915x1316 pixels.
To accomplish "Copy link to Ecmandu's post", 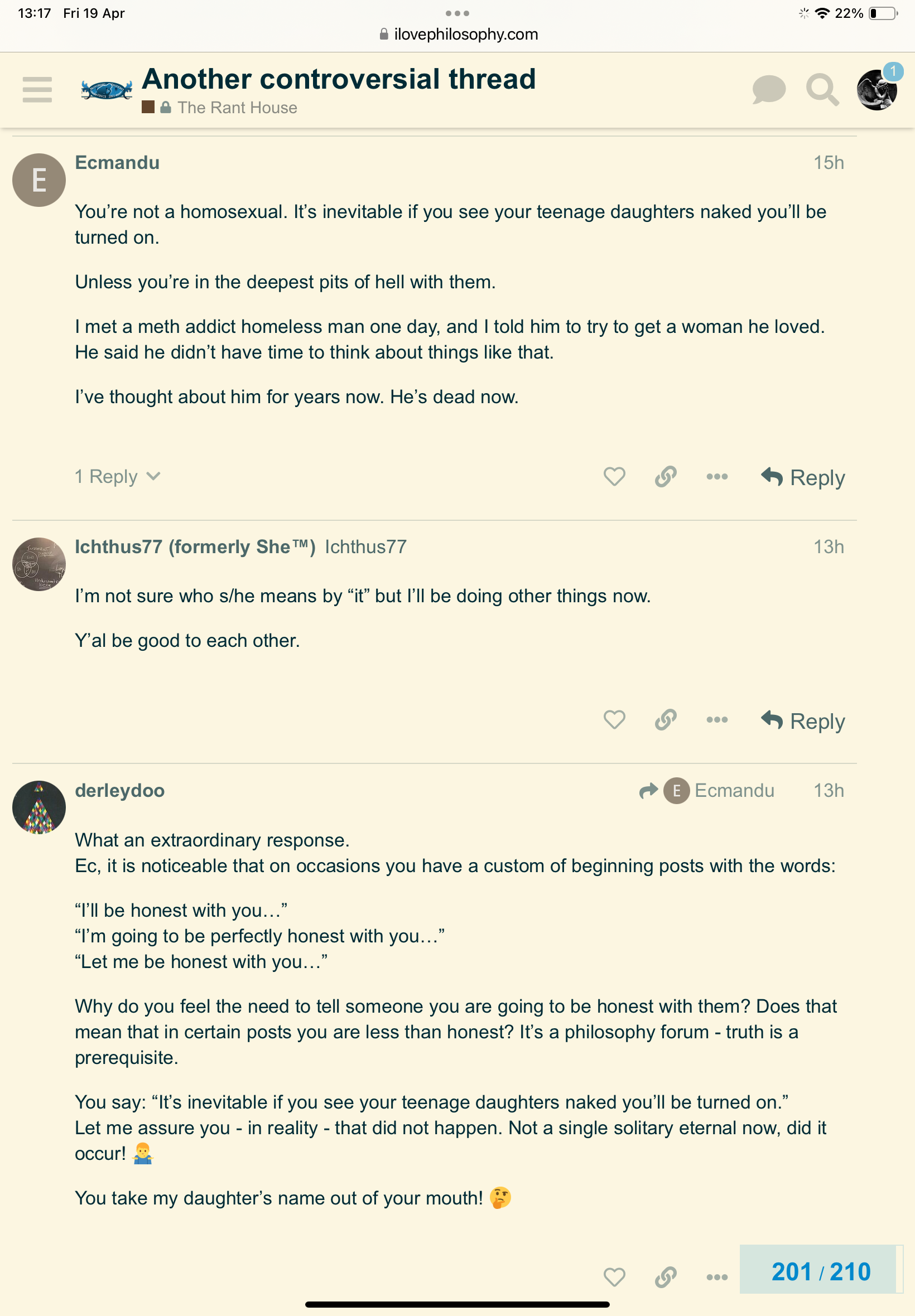I will click(666, 477).
